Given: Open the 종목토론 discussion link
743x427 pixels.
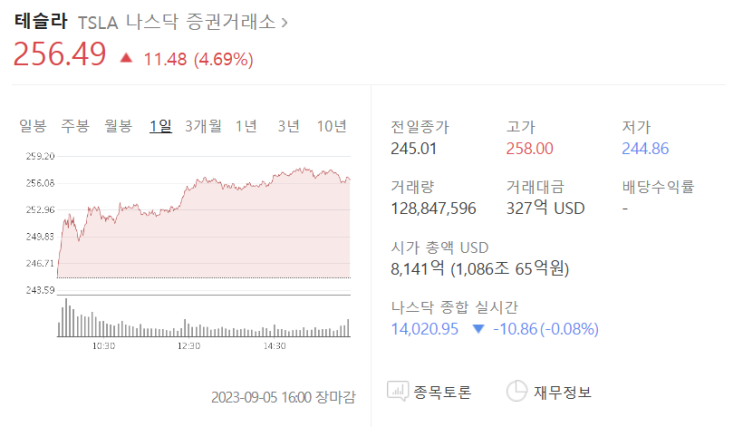Looking at the screenshot, I should 442,392.
